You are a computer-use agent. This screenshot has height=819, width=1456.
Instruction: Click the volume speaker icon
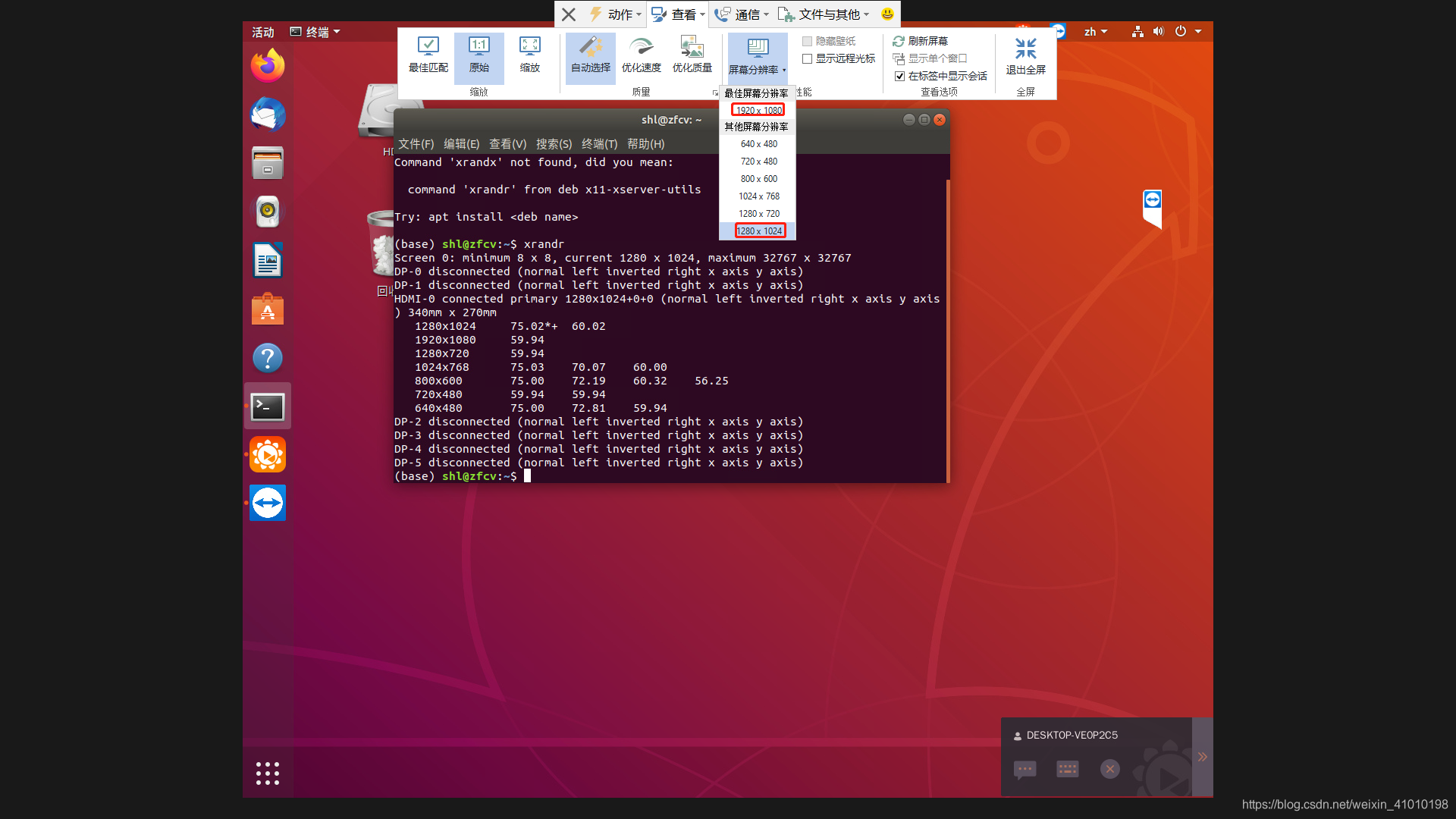coord(1158,32)
